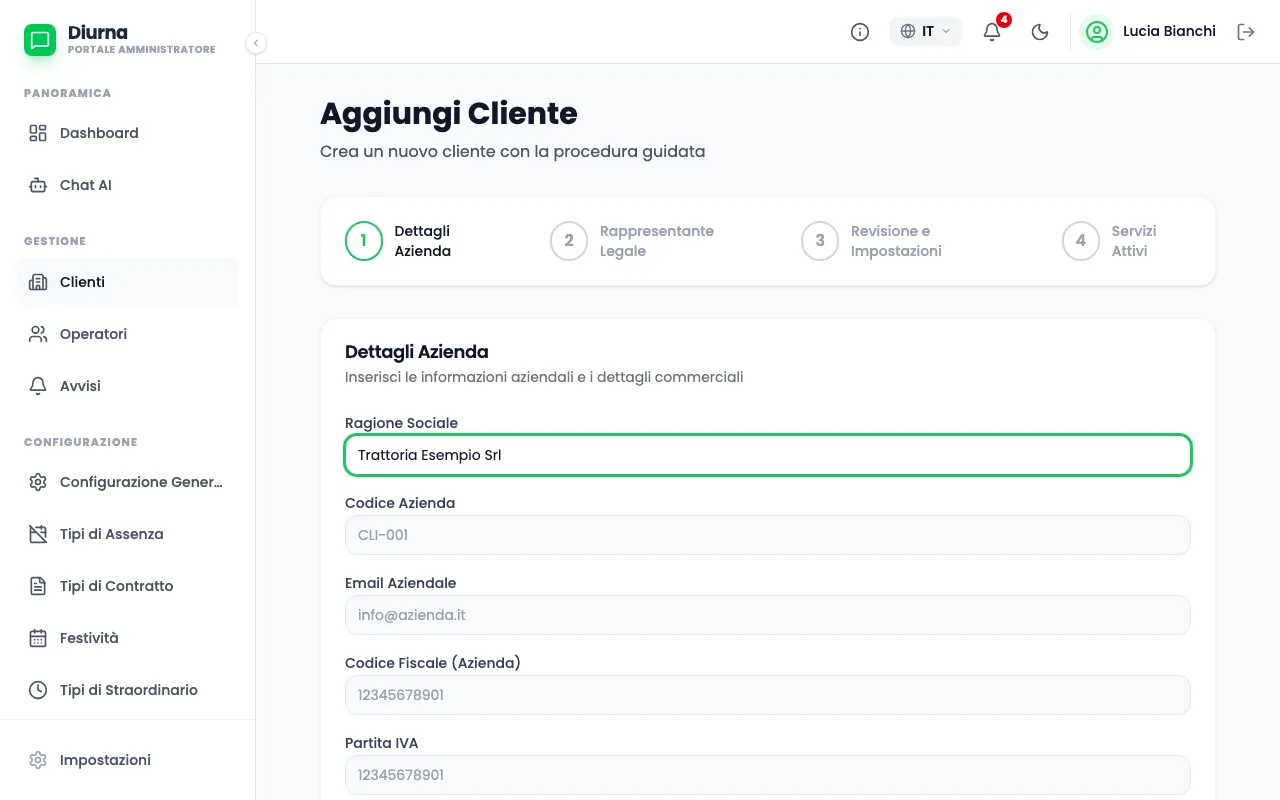
Task: Select step 4 circle Servizi Attivi
Action: 1081,241
